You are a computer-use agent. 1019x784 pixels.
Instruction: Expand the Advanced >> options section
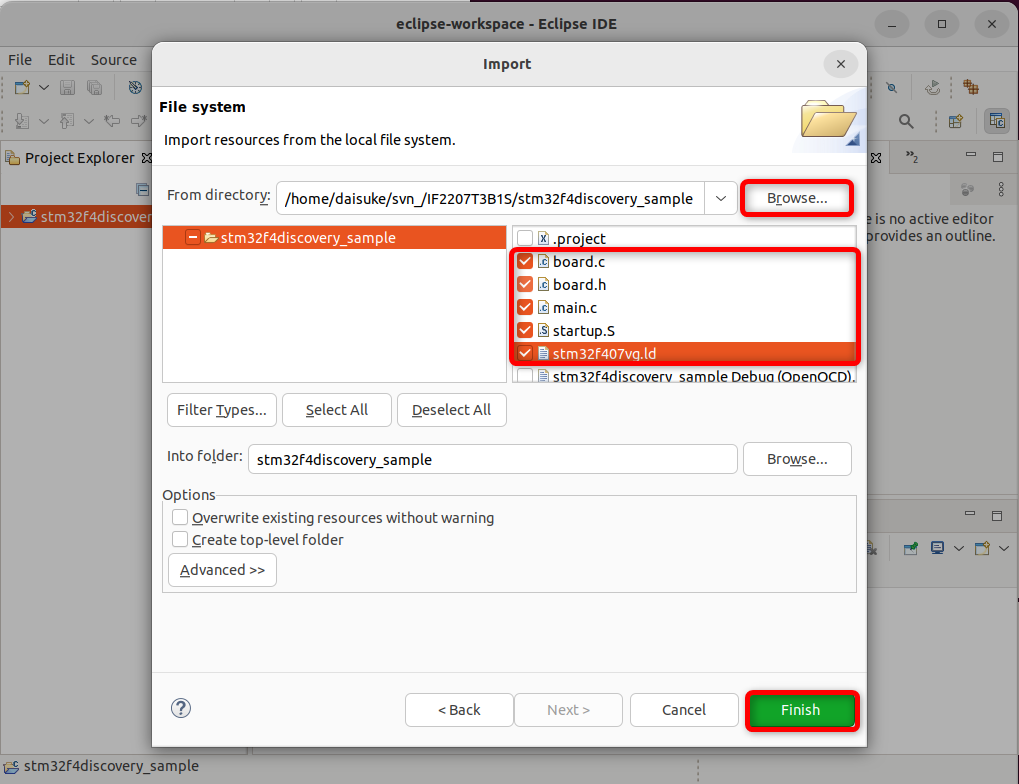(x=222, y=570)
